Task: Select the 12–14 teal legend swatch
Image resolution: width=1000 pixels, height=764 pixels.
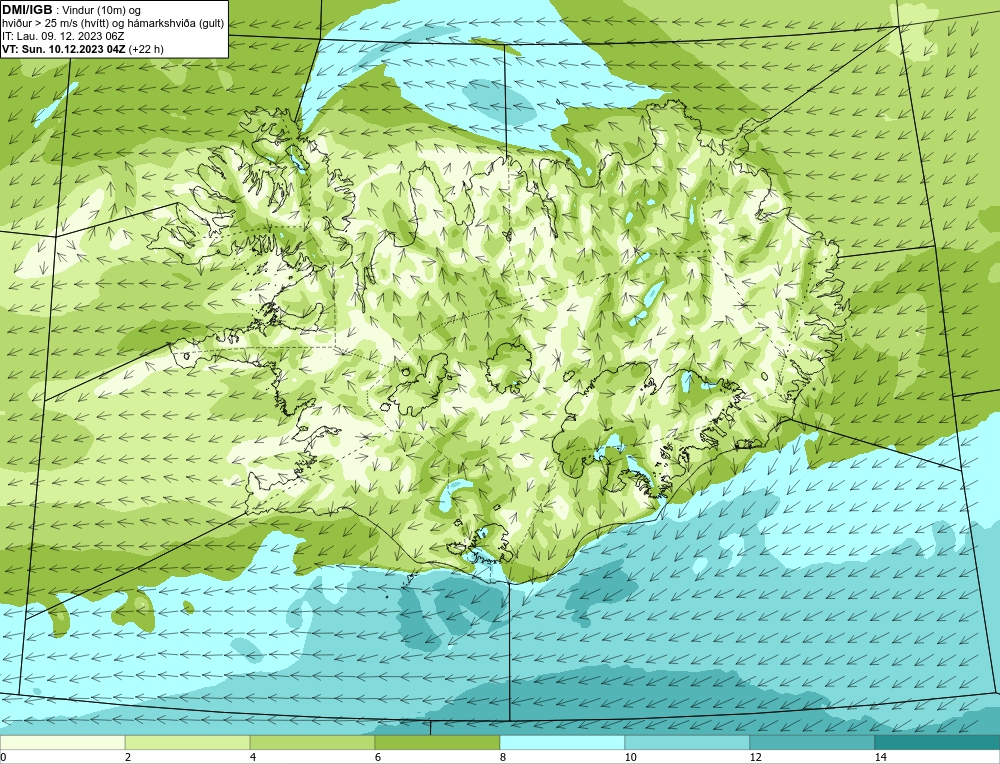Action: click(812, 742)
